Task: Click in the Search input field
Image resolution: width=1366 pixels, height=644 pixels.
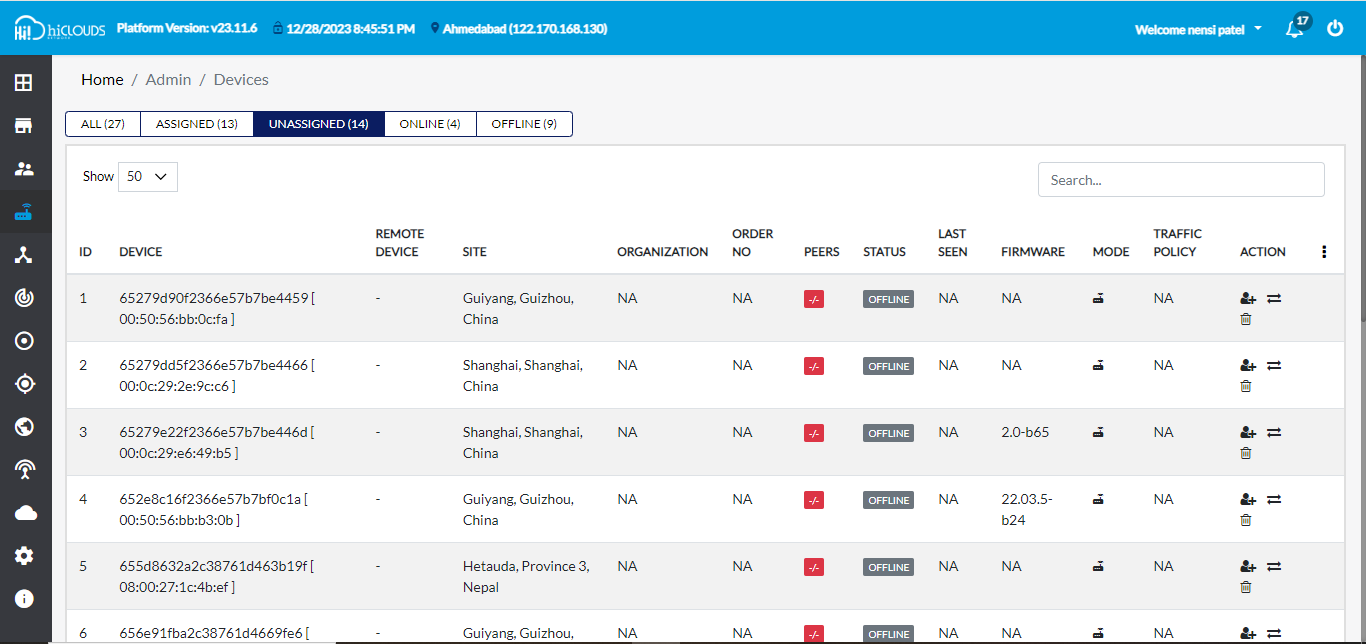Action: (x=1181, y=180)
